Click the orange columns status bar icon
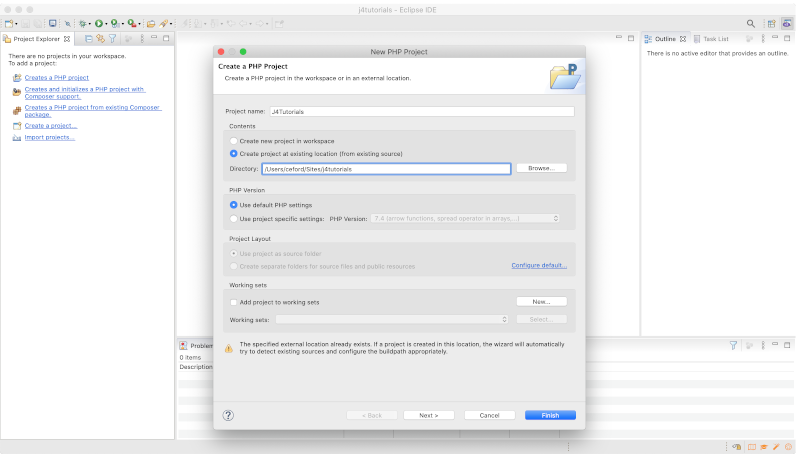The image size is (800, 454). pyautogui.click(x=752, y=447)
